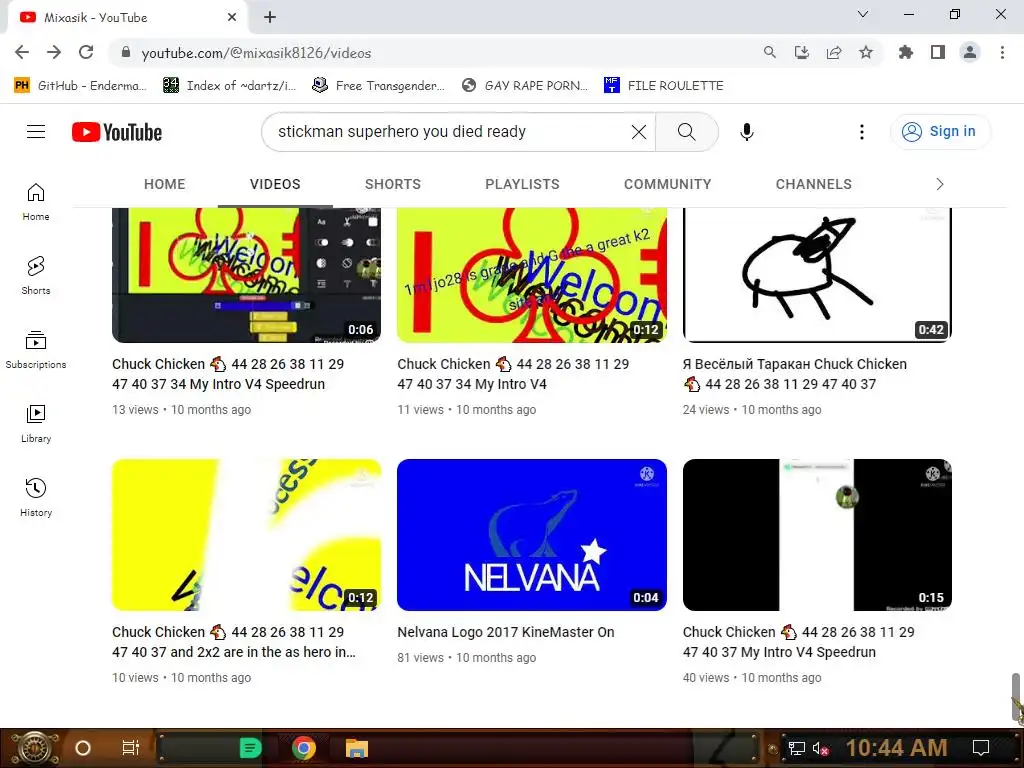
Task: Expand the tab search chevron
Action: (x=863, y=14)
